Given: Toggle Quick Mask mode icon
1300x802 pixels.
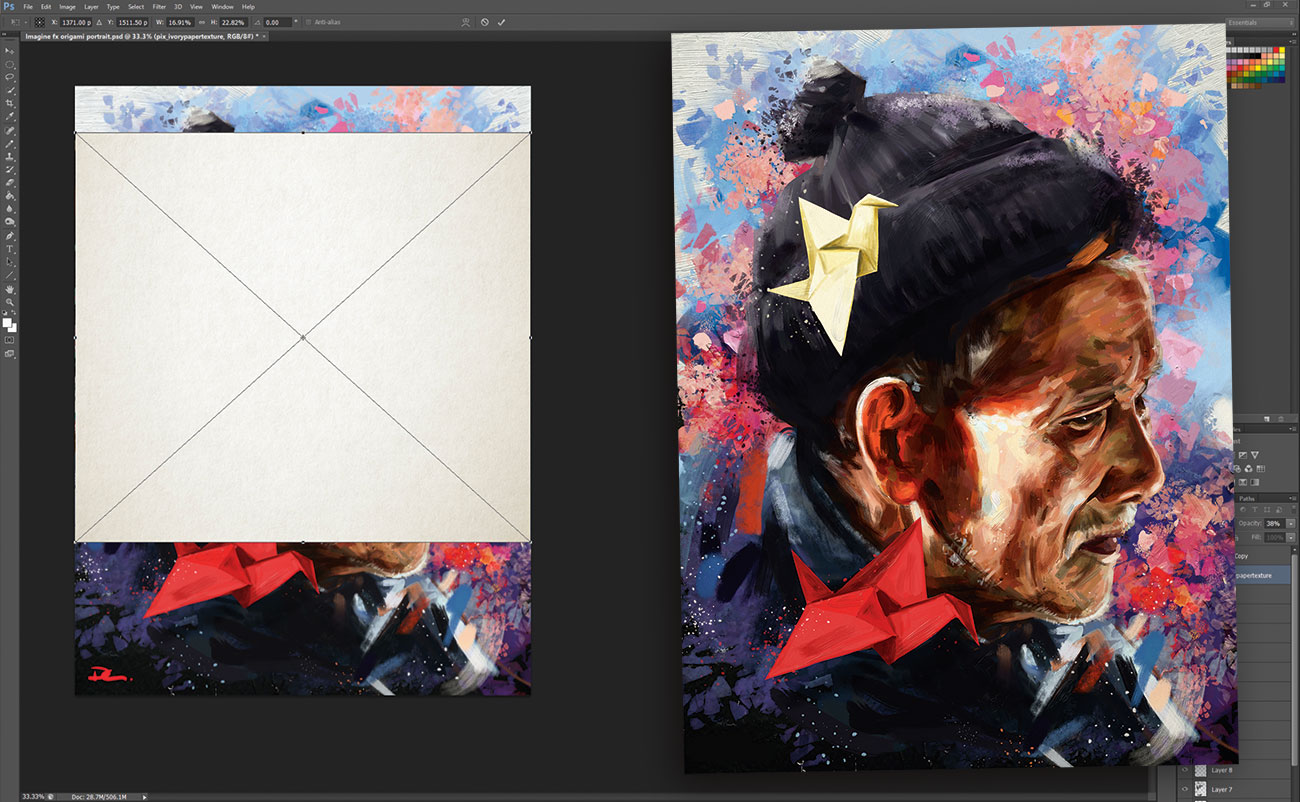Looking at the screenshot, I should [x=10, y=339].
